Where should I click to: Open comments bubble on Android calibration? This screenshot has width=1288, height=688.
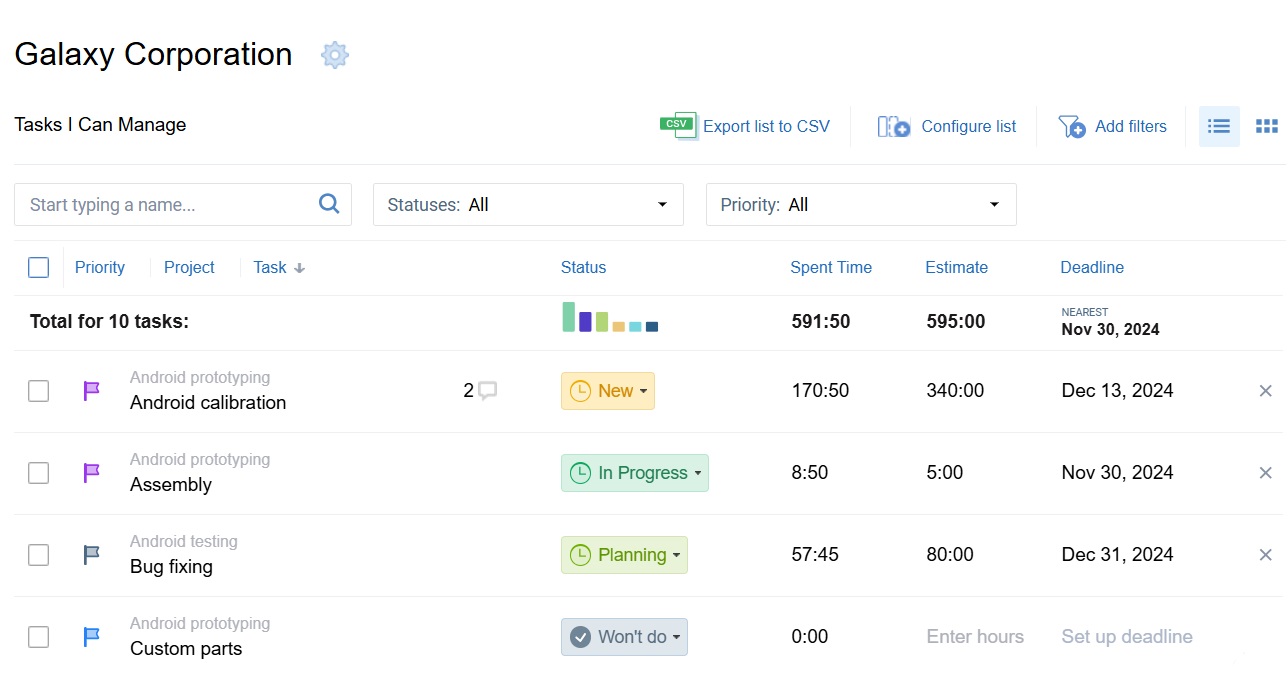pyautogui.click(x=487, y=391)
